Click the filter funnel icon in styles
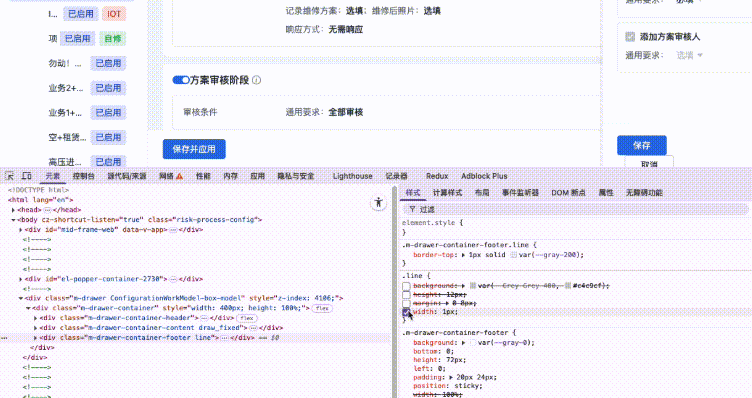The height and width of the screenshot is (398, 752). point(412,210)
